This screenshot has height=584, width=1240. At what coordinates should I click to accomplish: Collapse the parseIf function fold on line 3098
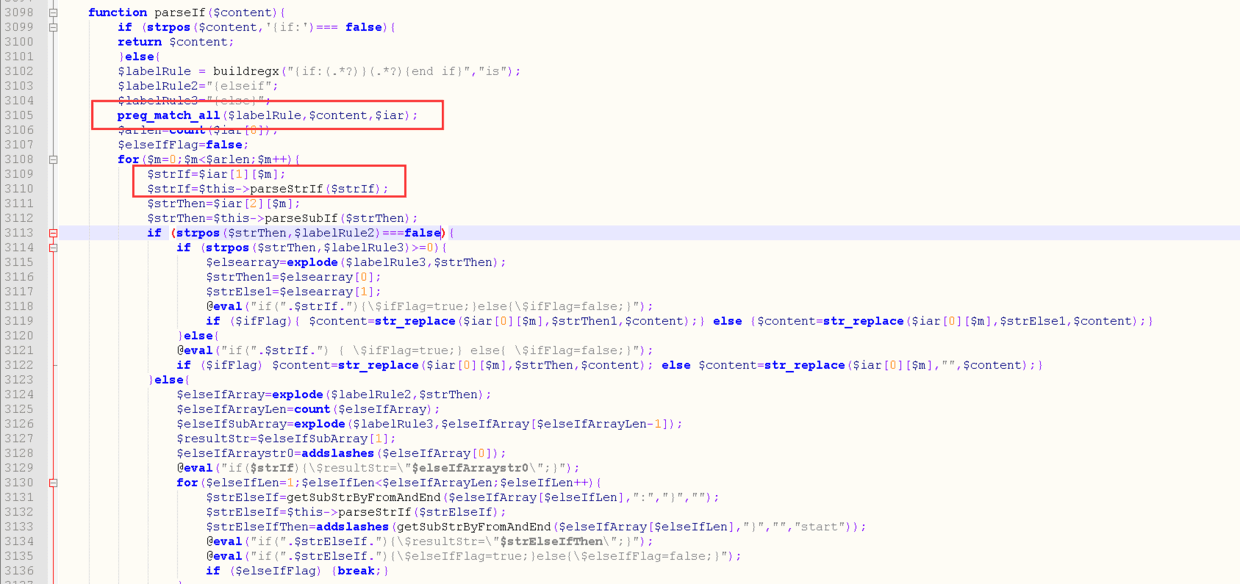pyautogui.click(x=53, y=13)
